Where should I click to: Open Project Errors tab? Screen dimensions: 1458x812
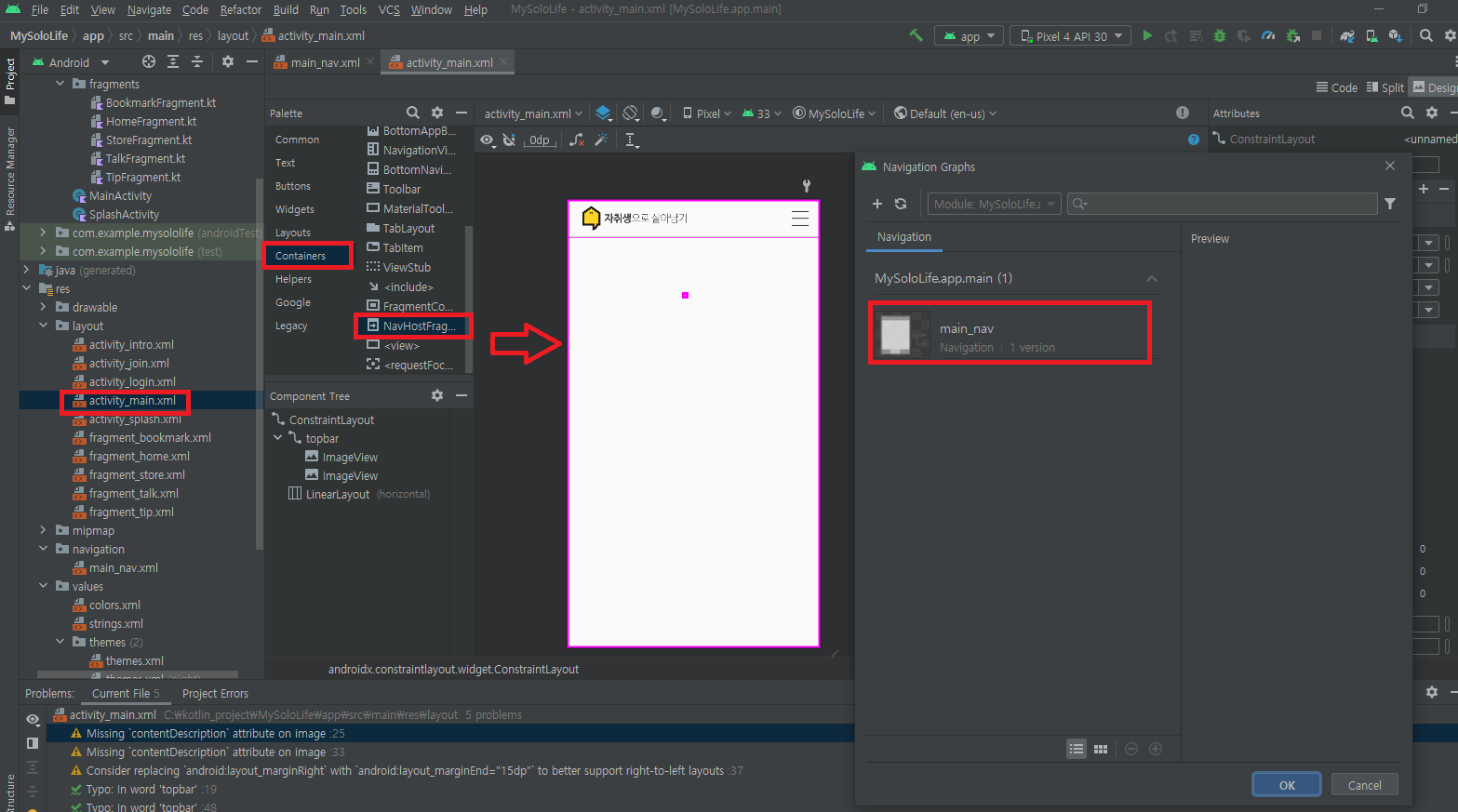(x=215, y=693)
